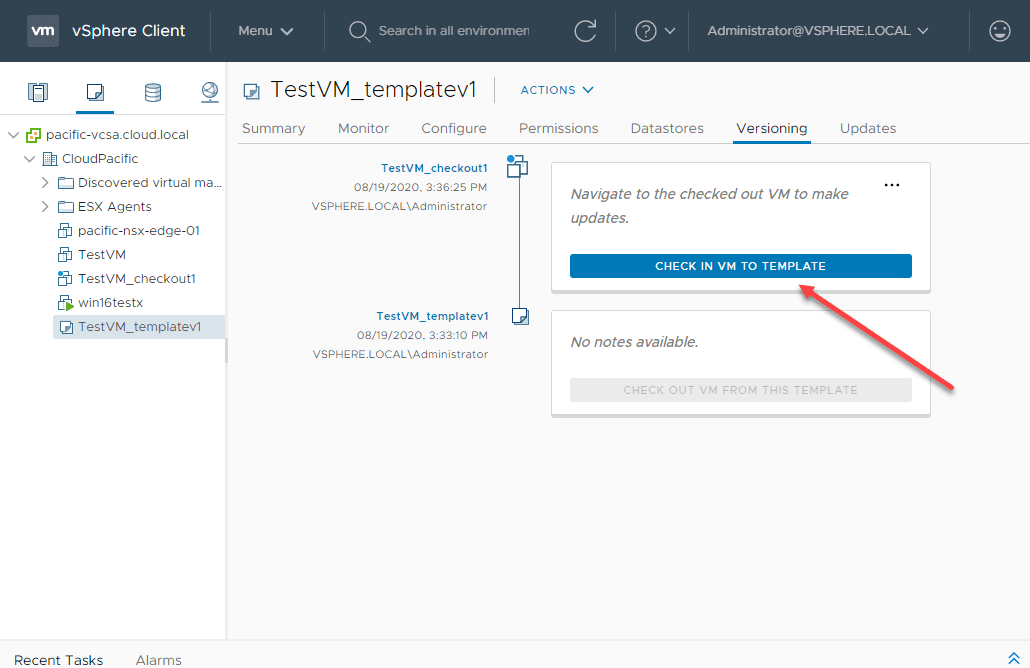Open the Menu dropdown
1030x668 pixels.
coord(265,31)
